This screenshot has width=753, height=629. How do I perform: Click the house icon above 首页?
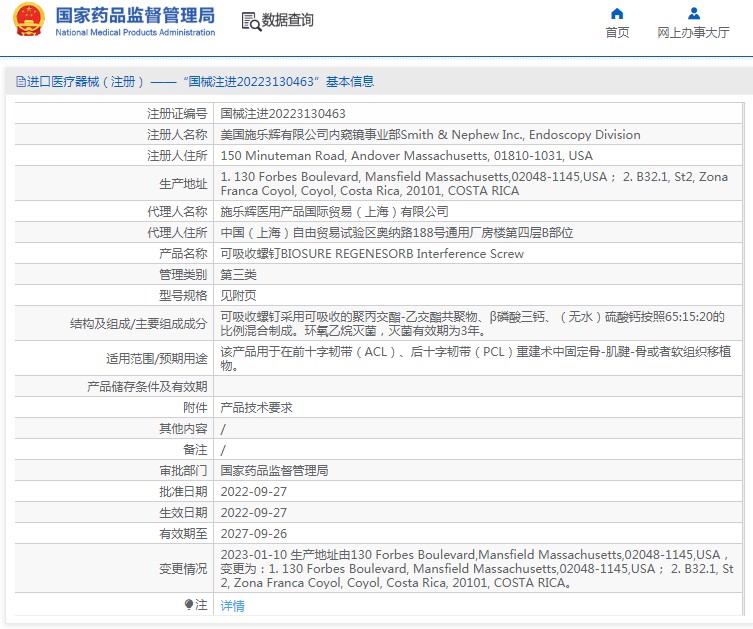pos(617,13)
